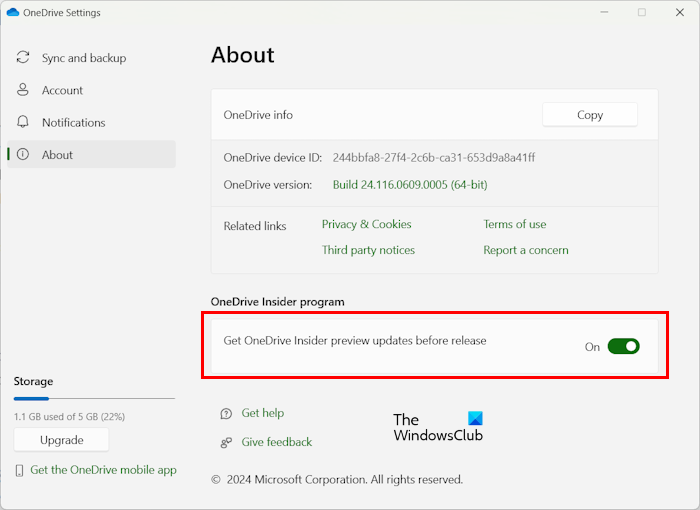View Third party notices

[368, 250]
